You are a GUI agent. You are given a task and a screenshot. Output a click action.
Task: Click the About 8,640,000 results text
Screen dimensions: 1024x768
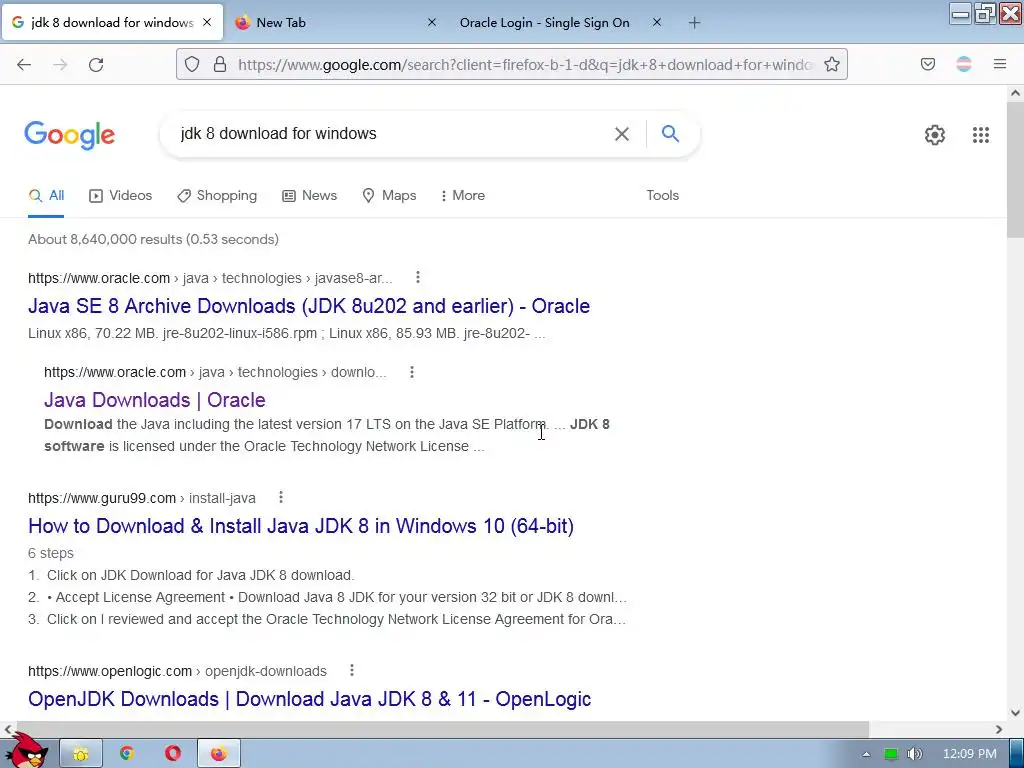[x=153, y=239]
